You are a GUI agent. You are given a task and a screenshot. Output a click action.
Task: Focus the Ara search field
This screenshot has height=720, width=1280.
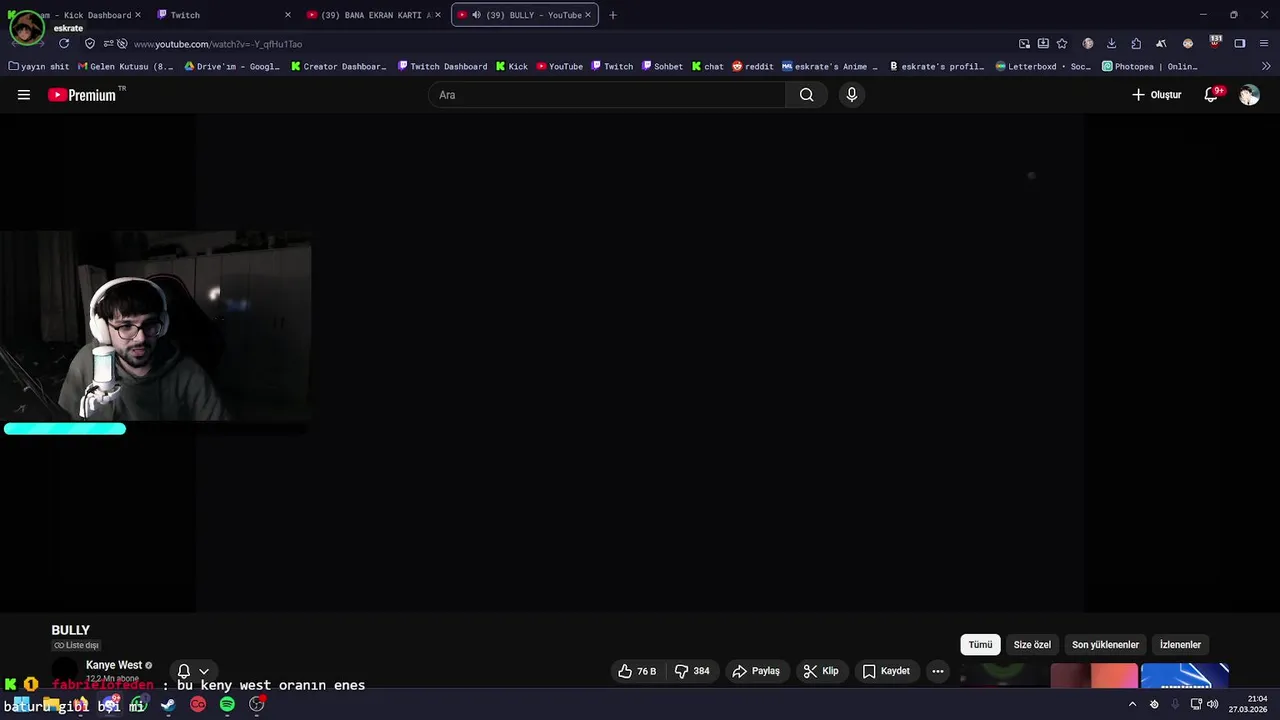pos(607,95)
